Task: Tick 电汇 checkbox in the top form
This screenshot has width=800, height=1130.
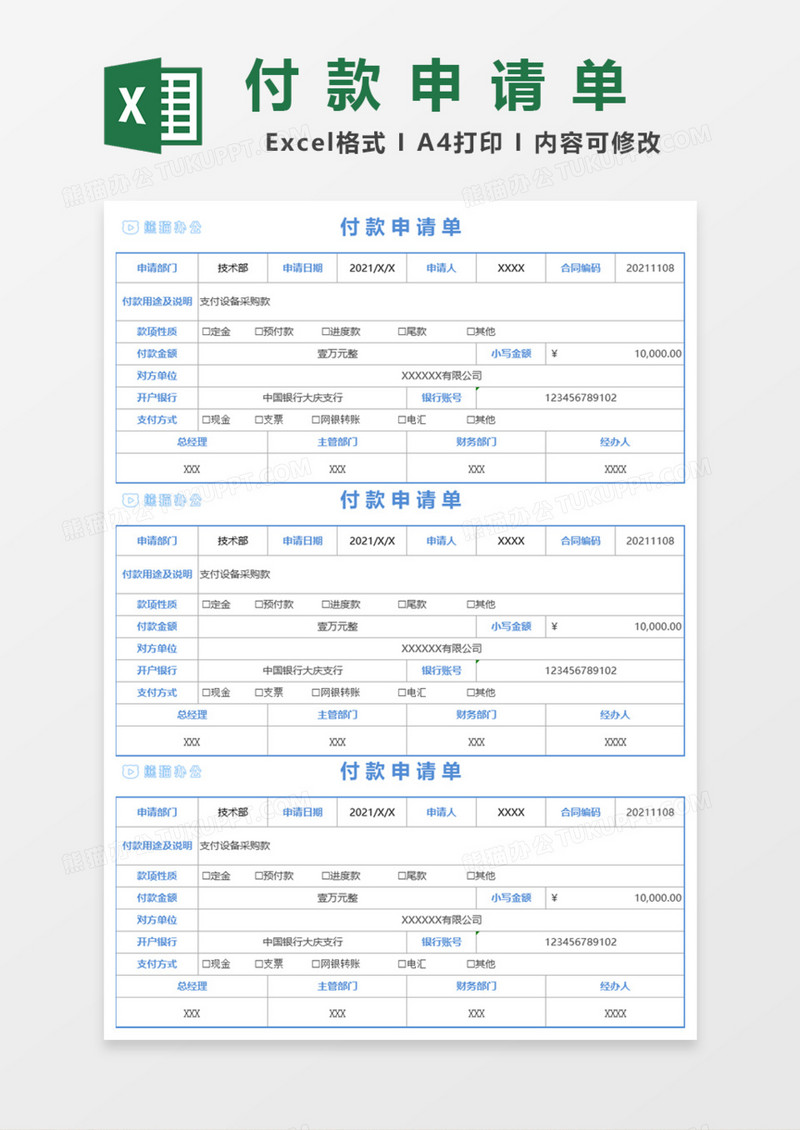Action: (402, 419)
